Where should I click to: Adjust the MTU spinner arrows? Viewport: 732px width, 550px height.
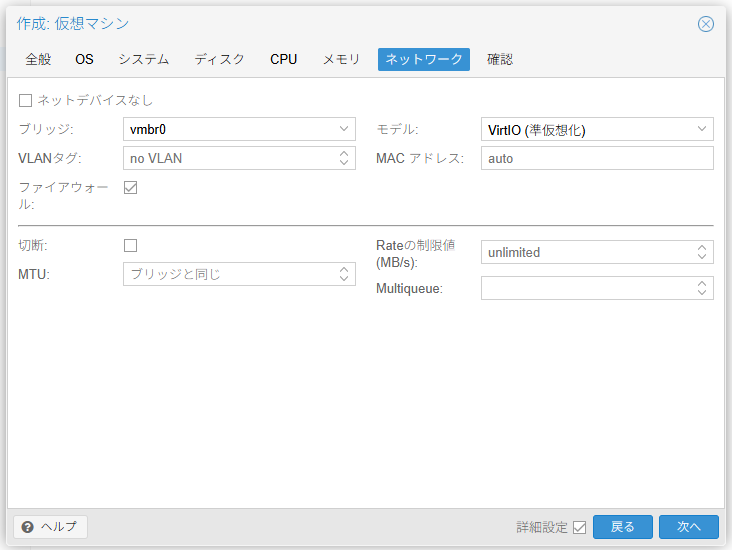[x=344, y=274]
